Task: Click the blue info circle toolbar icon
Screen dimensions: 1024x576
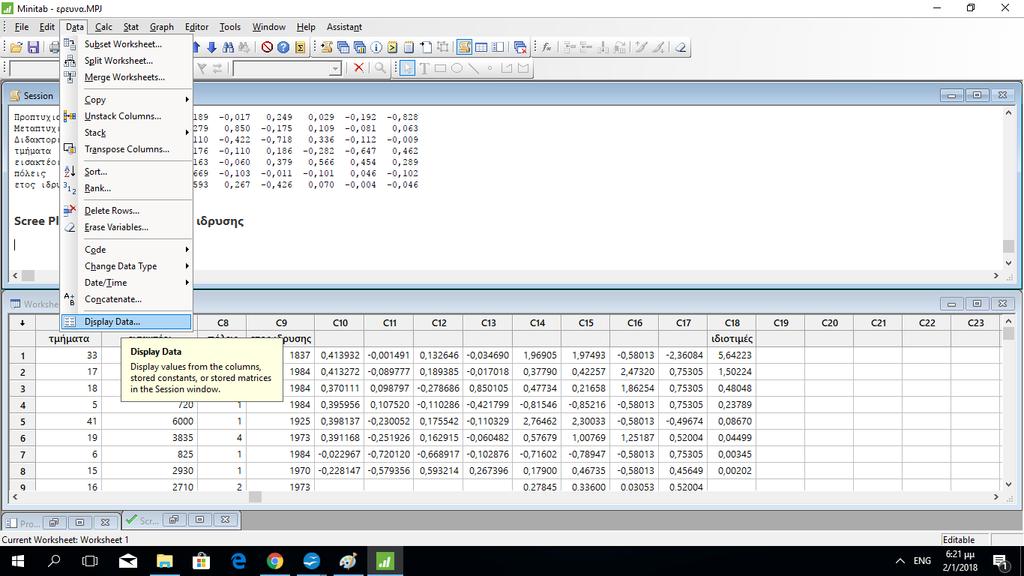Action: click(x=376, y=48)
